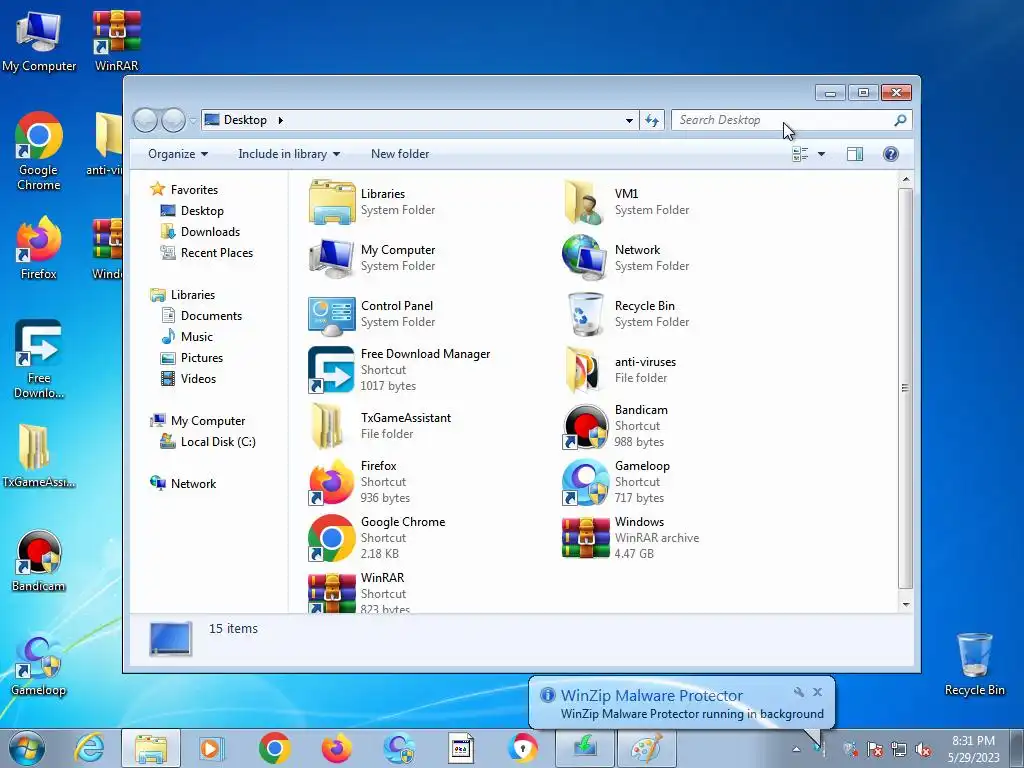This screenshot has width=1024, height=768.
Task: Select WinRAR shortcut on the desktop
Action: [x=116, y=40]
